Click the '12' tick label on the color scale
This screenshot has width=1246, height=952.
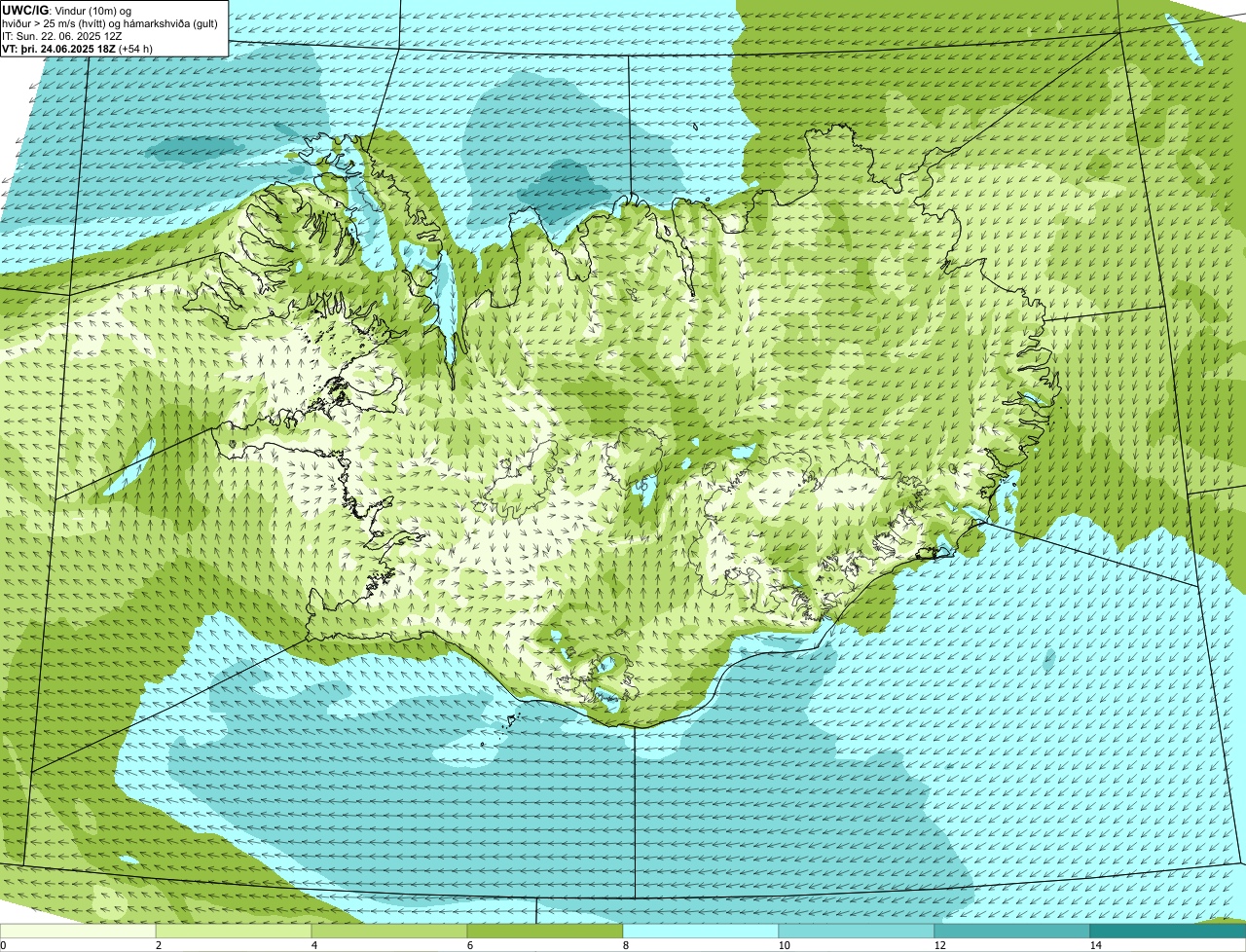coord(939,945)
